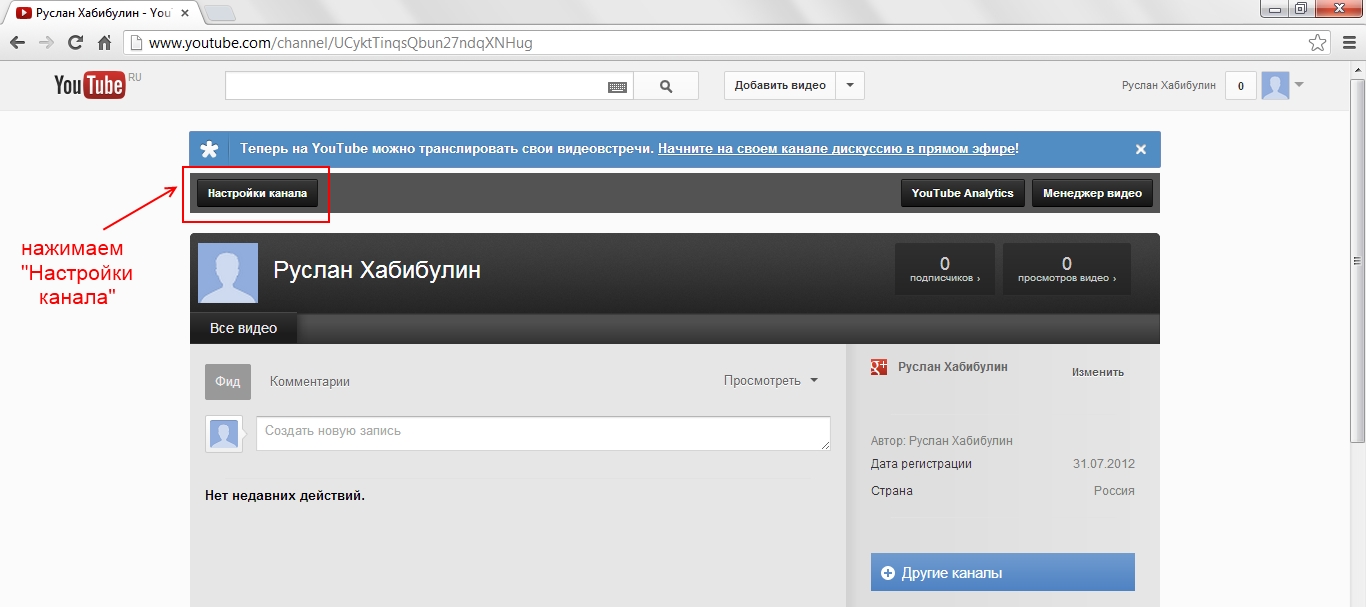Click the browser back arrow
This screenshot has width=1366, height=607.
pyautogui.click(x=17, y=43)
